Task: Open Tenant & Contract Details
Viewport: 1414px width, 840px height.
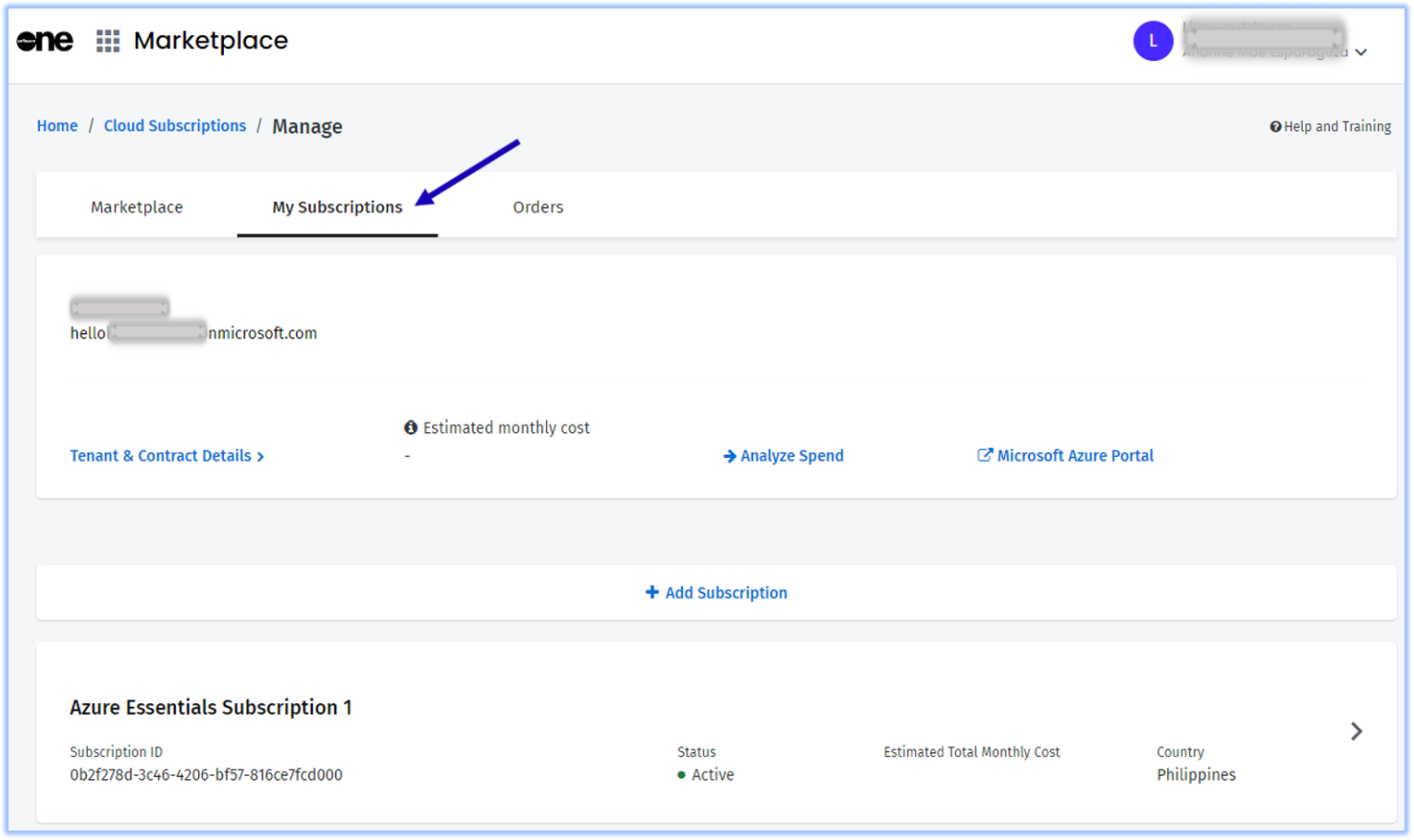Action: click(x=167, y=456)
